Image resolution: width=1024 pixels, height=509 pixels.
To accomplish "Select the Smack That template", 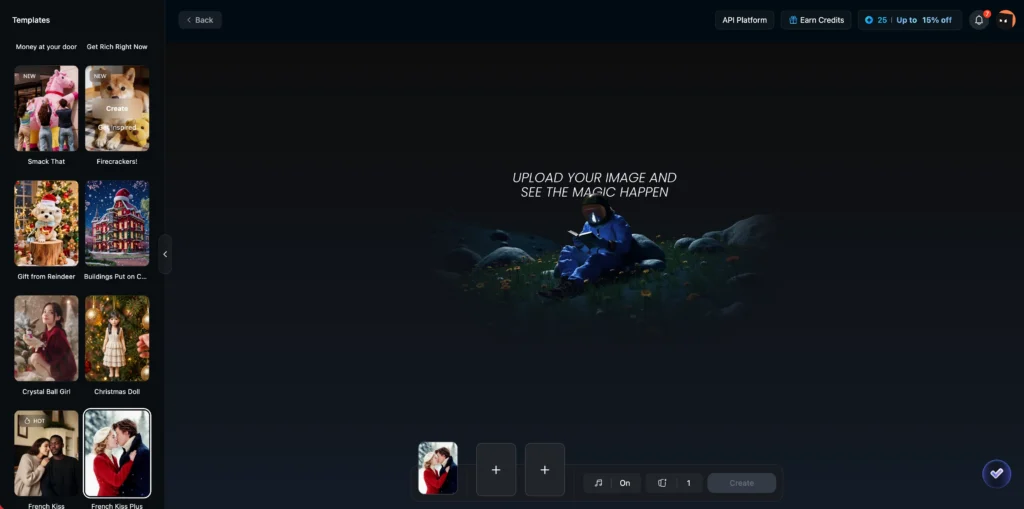I will click(x=46, y=109).
